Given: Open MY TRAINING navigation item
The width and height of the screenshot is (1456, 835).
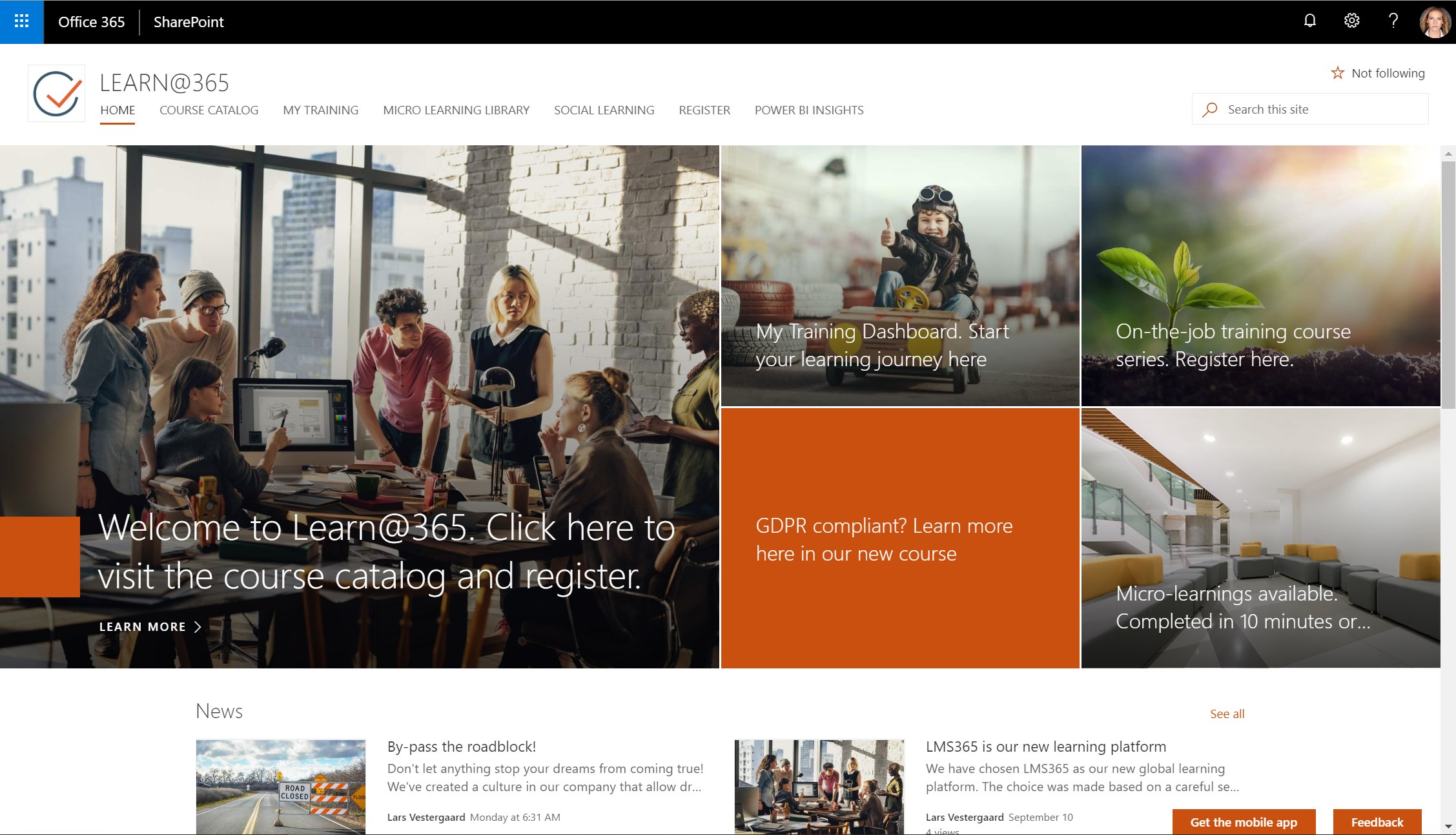Looking at the screenshot, I should coord(321,110).
